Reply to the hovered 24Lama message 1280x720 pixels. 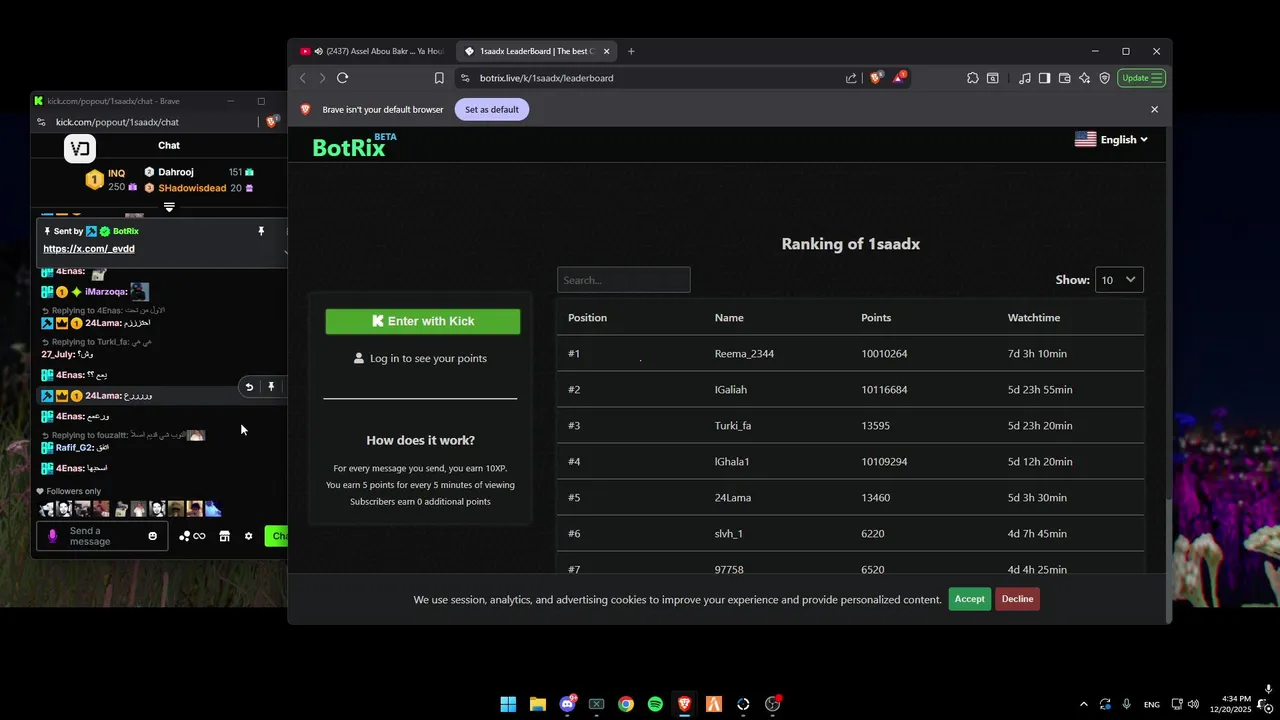[x=249, y=387]
